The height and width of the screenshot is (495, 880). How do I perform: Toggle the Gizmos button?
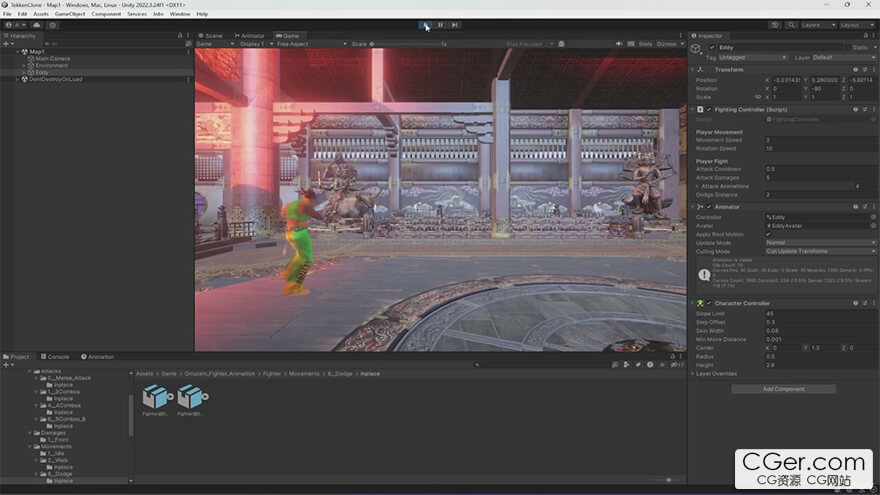[666, 44]
